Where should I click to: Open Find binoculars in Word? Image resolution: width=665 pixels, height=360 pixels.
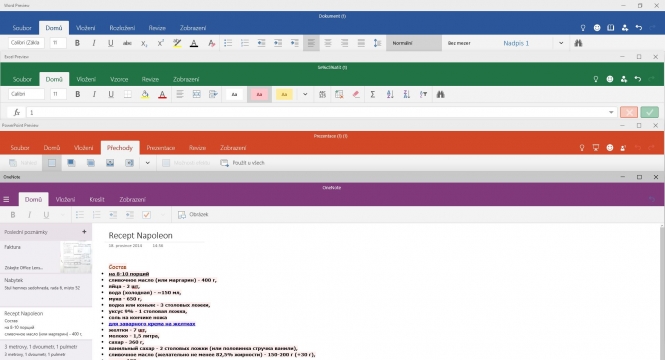578,43
